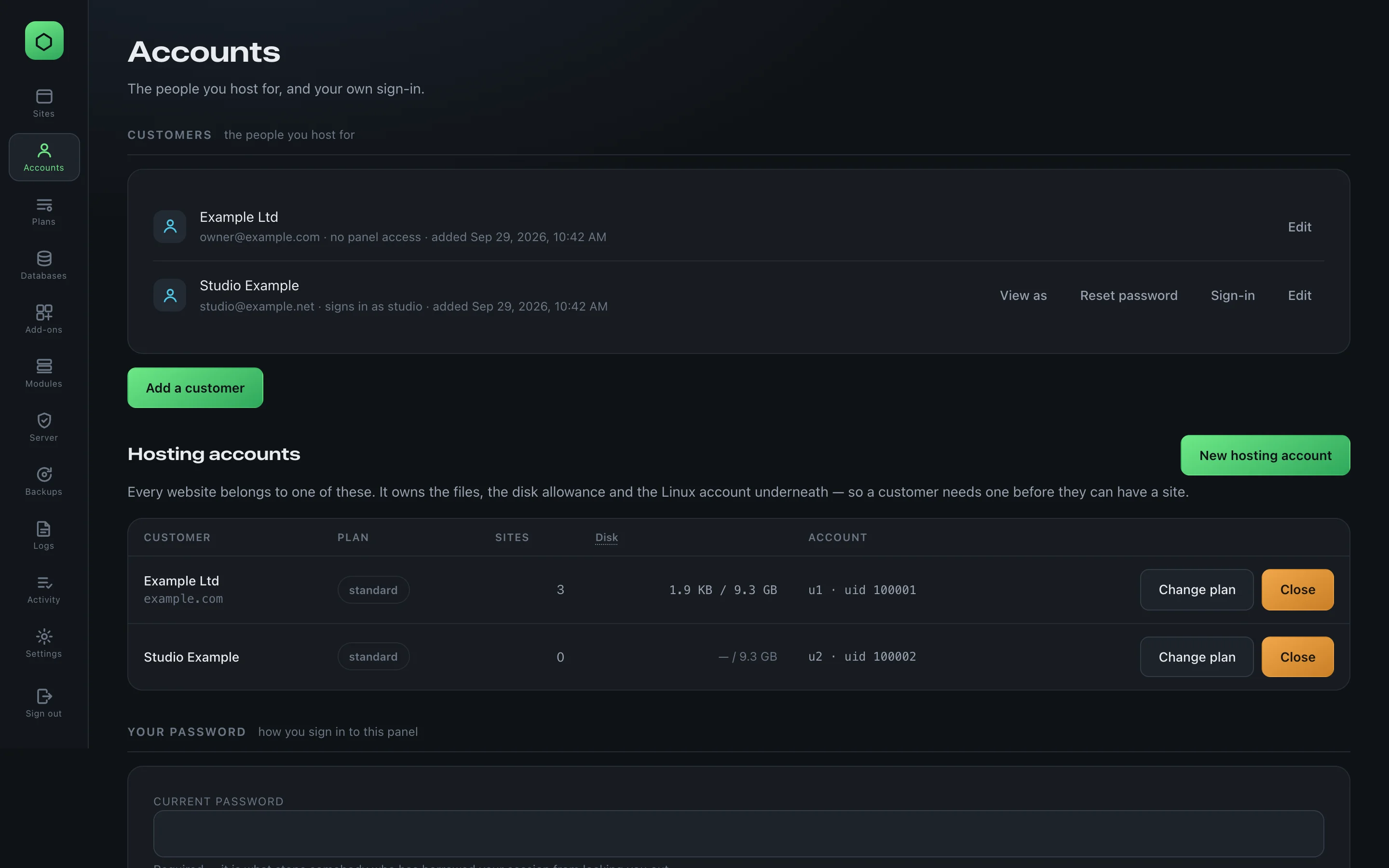The height and width of the screenshot is (868, 1389).
Task: Click the standard plan badge for Example Ltd
Action: pyautogui.click(x=373, y=590)
